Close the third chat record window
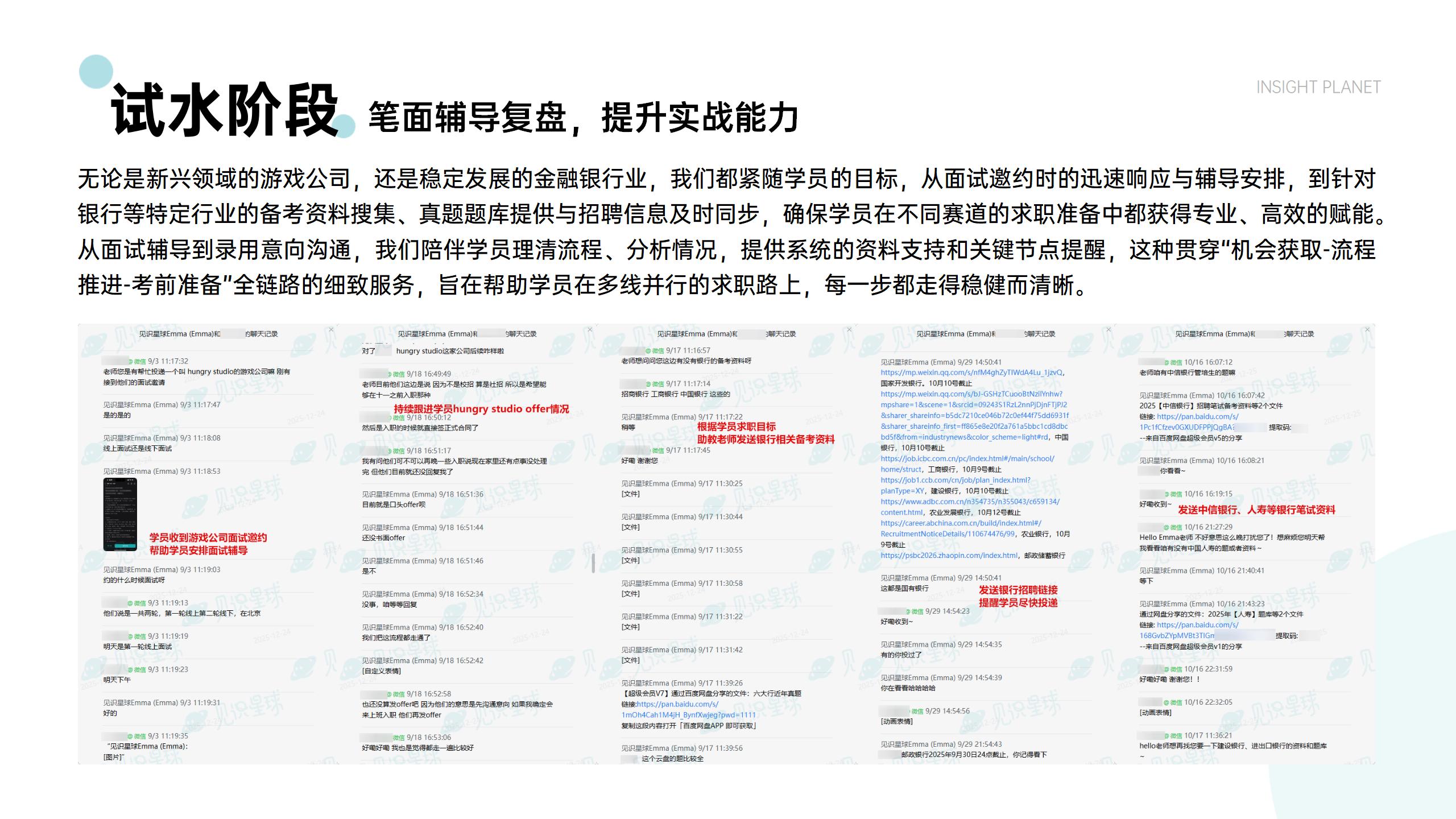 pos(849,330)
